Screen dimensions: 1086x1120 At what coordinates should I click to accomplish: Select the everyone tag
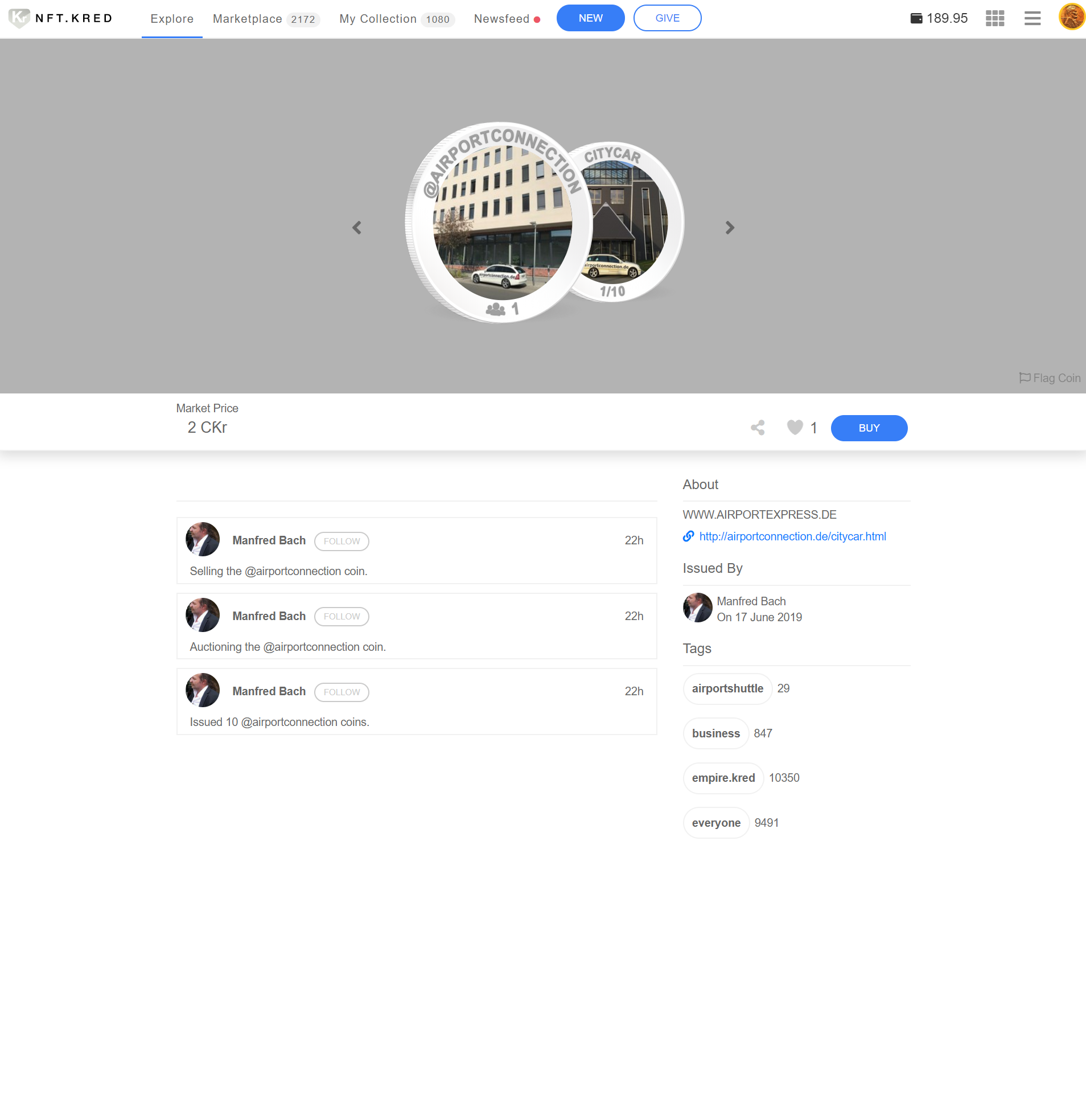point(716,823)
